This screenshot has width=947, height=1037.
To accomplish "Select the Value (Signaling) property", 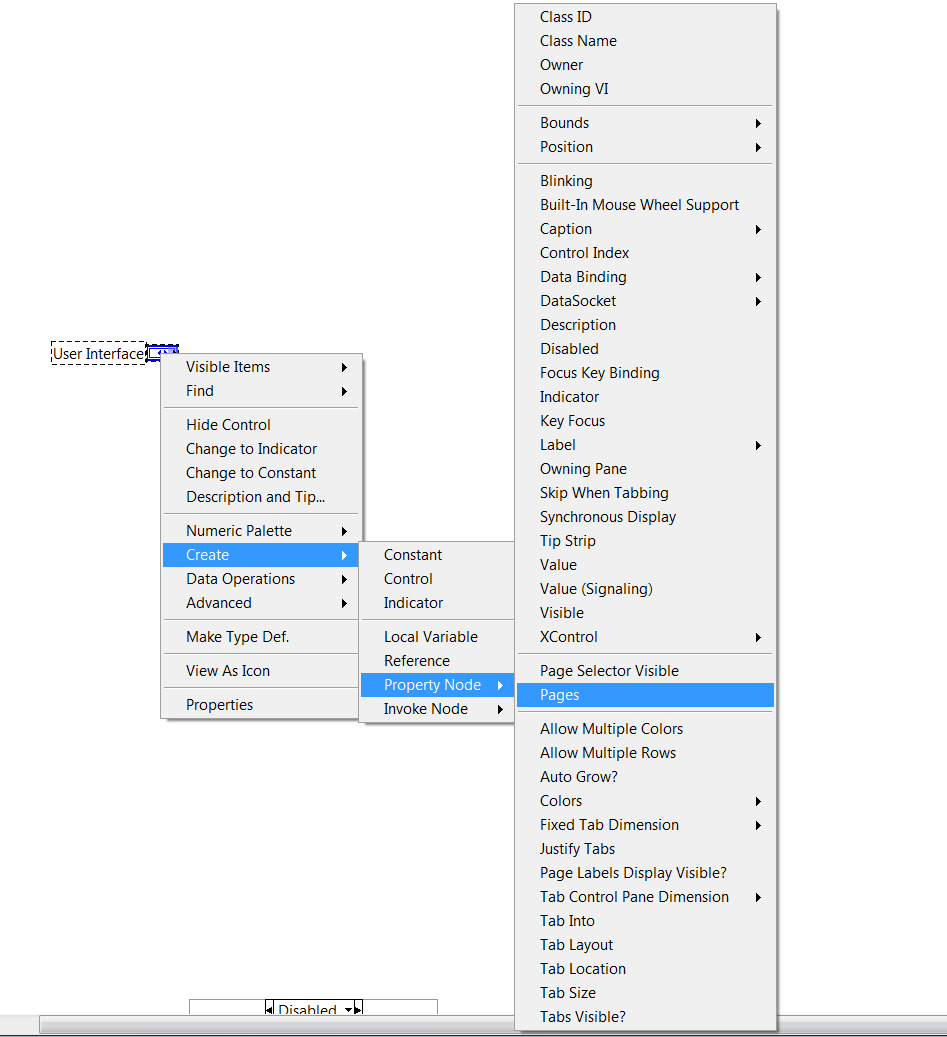I will point(596,589).
